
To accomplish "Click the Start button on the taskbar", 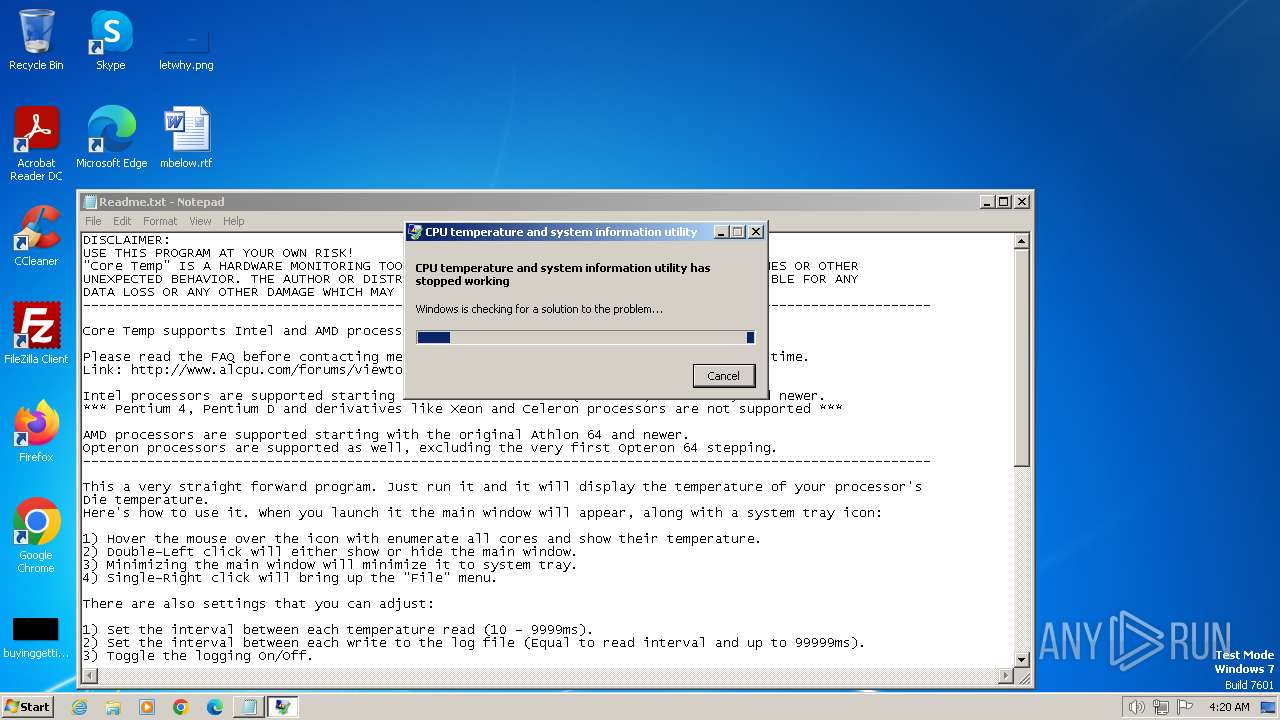I will pos(27,707).
